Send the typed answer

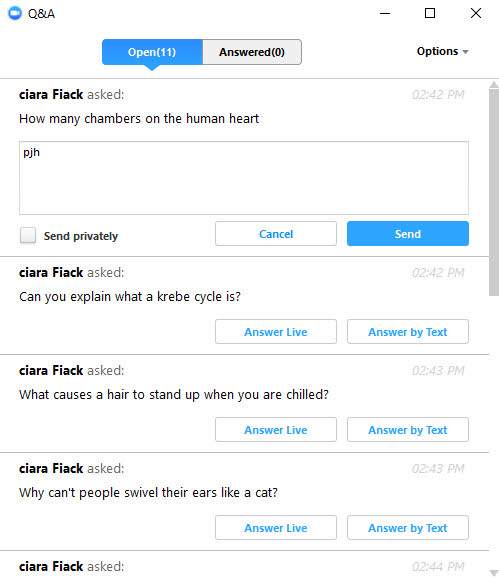click(408, 234)
